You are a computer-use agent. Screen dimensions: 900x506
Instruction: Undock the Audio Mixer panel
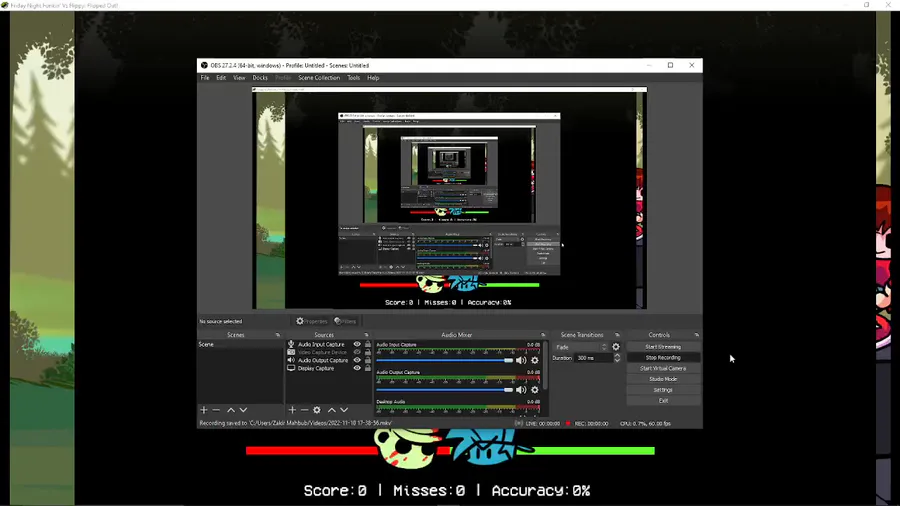(542, 335)
